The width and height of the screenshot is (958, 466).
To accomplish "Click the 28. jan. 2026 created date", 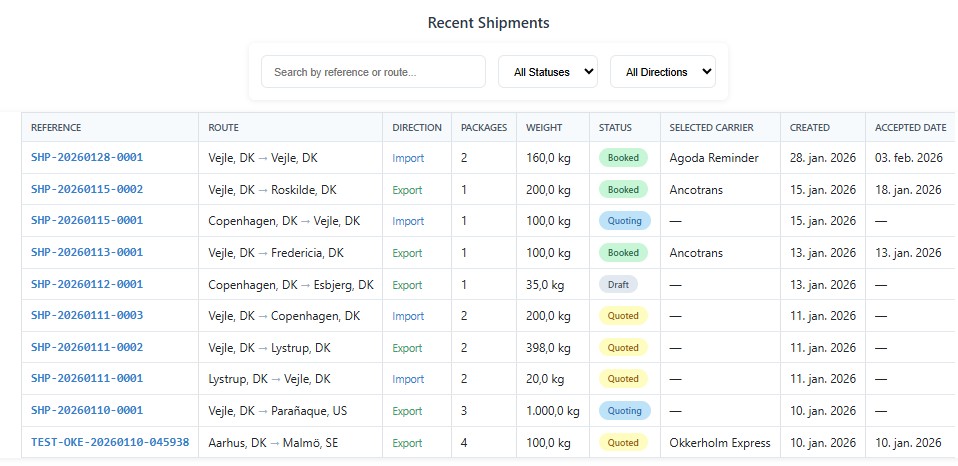I will [x=822, y=158].
